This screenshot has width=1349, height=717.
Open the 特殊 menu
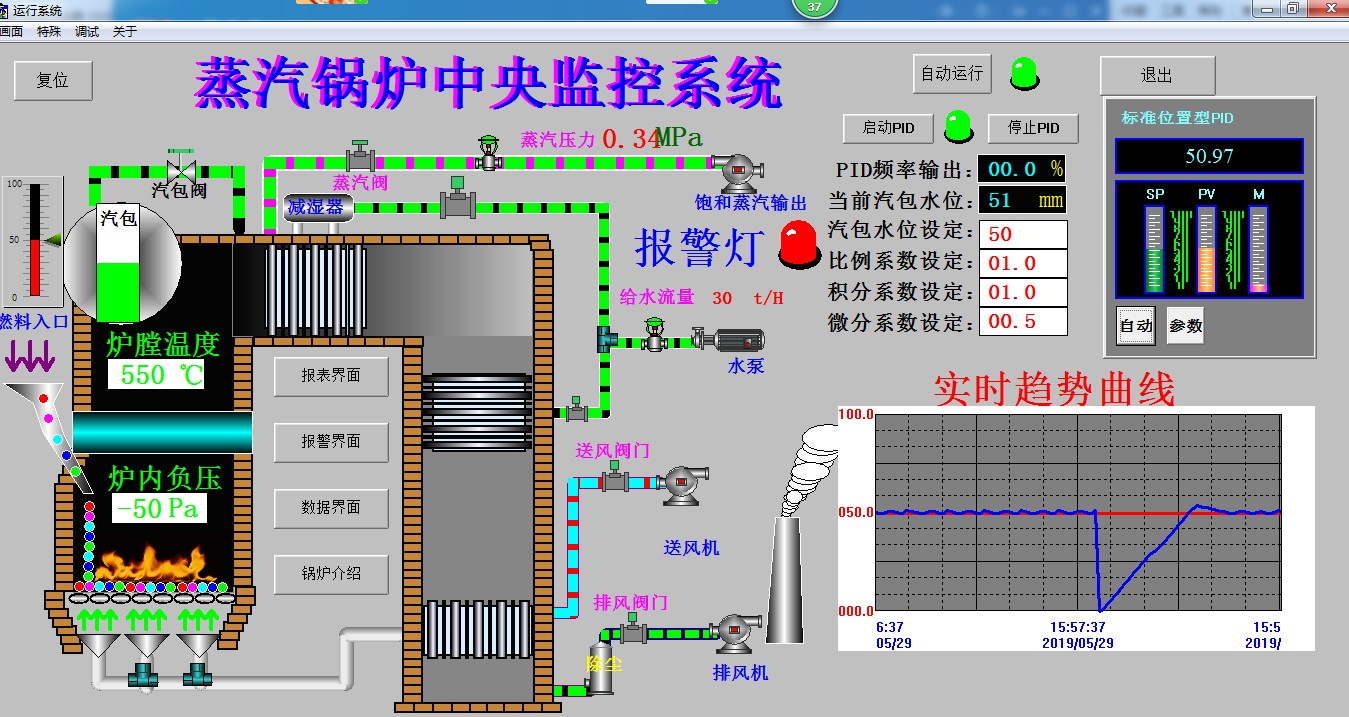pos(48,31)
